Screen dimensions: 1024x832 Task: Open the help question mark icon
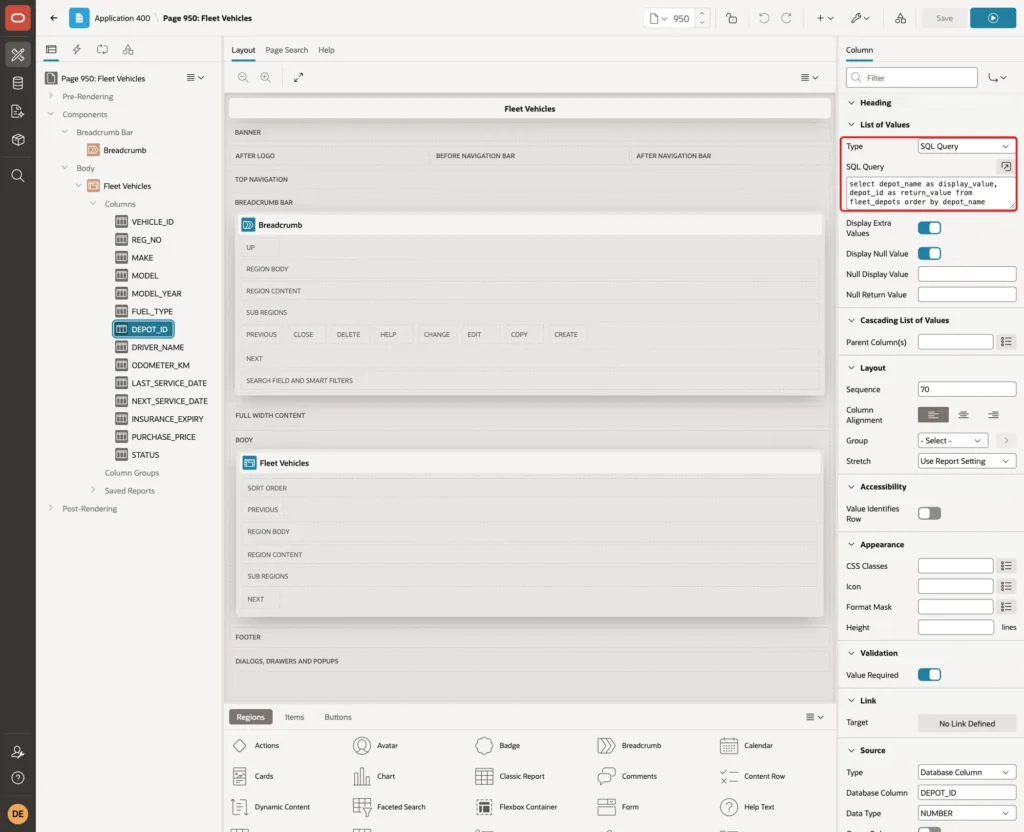[x=18, y=778]
